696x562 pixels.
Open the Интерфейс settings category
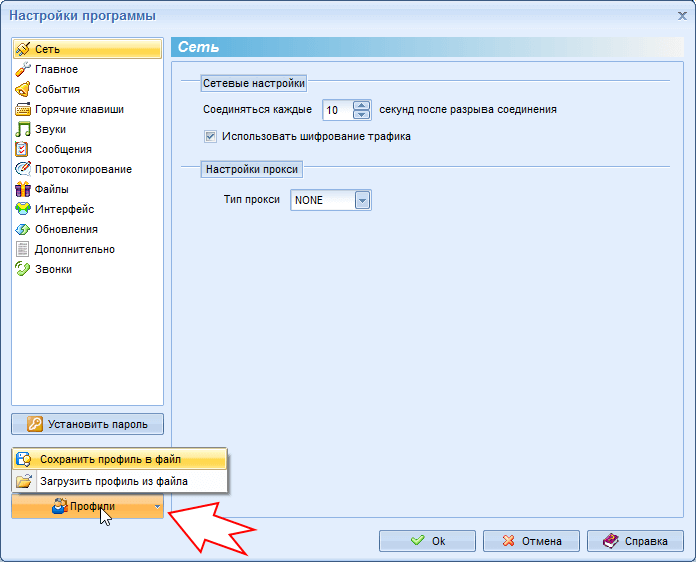[87, 209]
